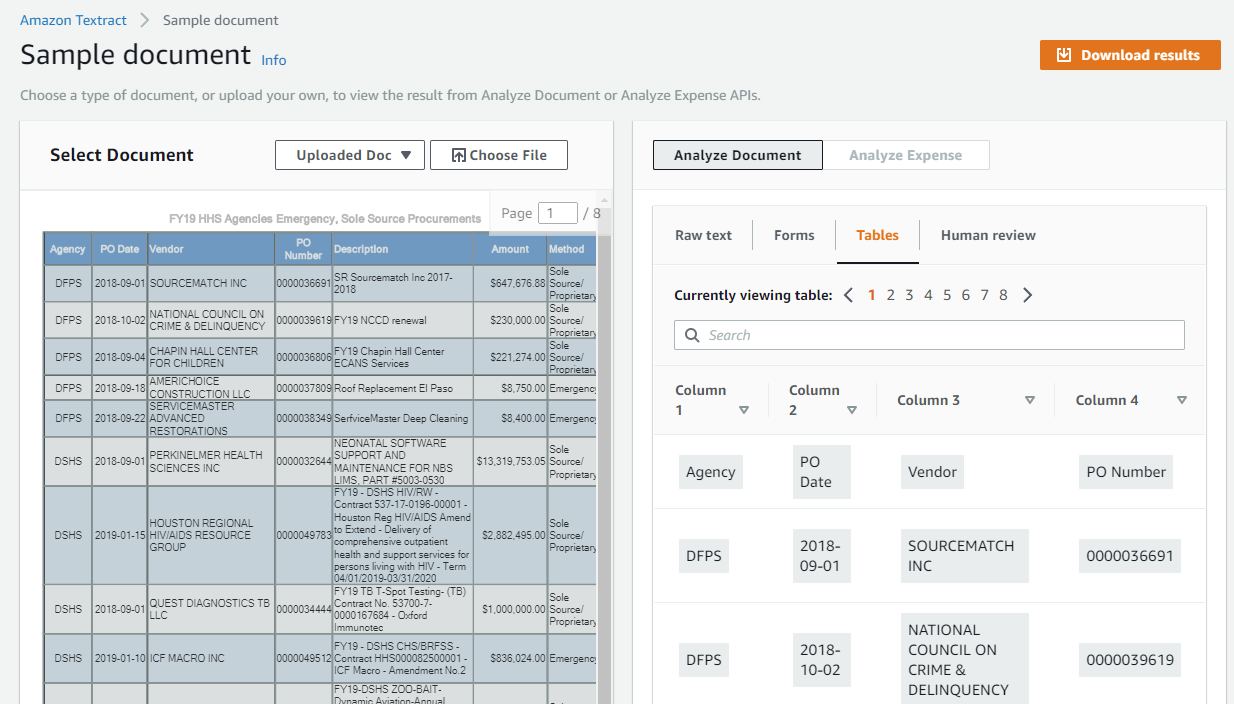Click the right chevron in table pagination
This screenshot has width=1234, height=704.
(x=1026, y=295)
